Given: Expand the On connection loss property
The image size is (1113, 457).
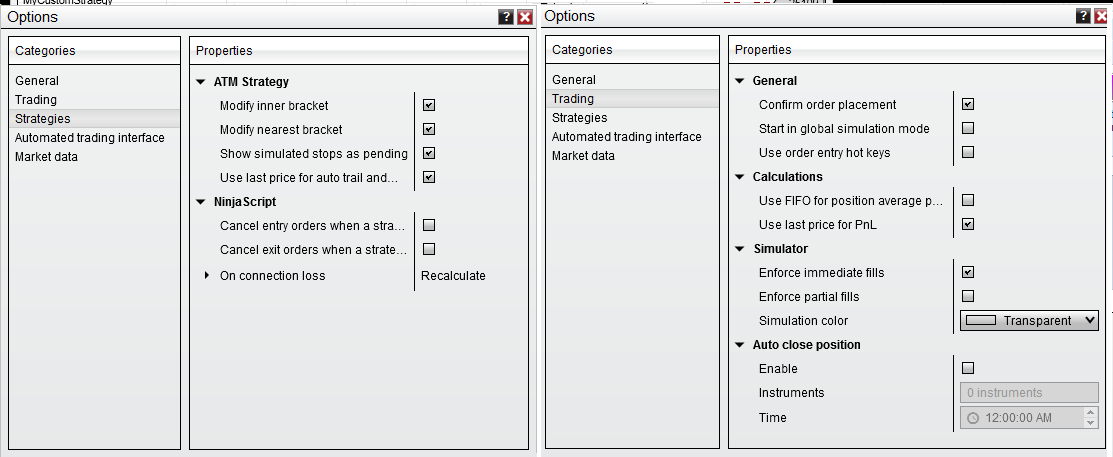Looking at the screenshot, I should point(207,275).
